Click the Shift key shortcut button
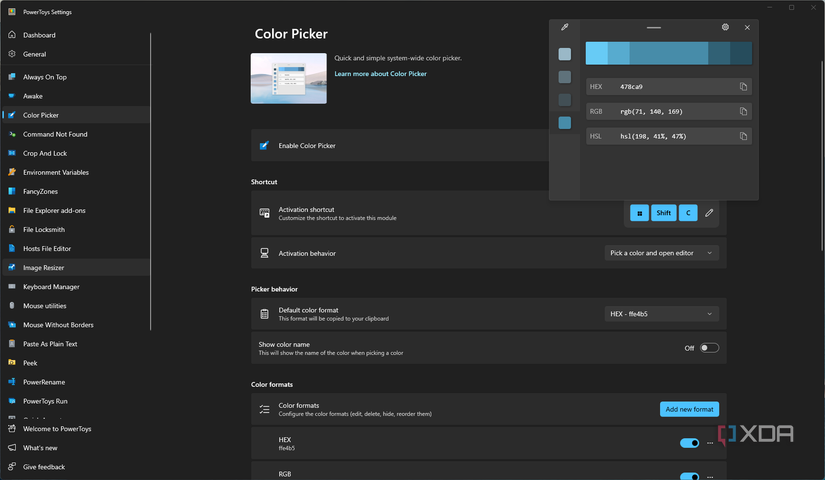 tap(663, 213)
